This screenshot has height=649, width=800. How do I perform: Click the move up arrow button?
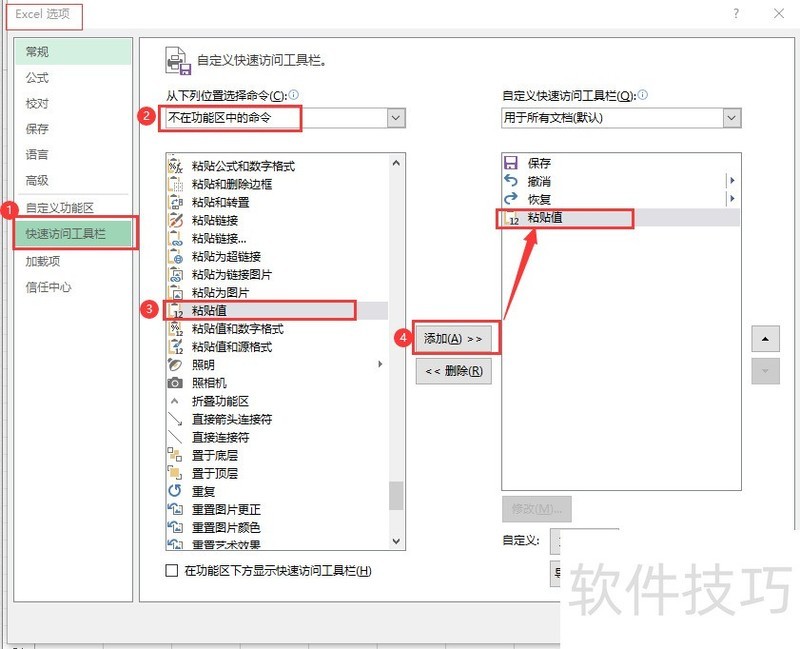point(765,339)
